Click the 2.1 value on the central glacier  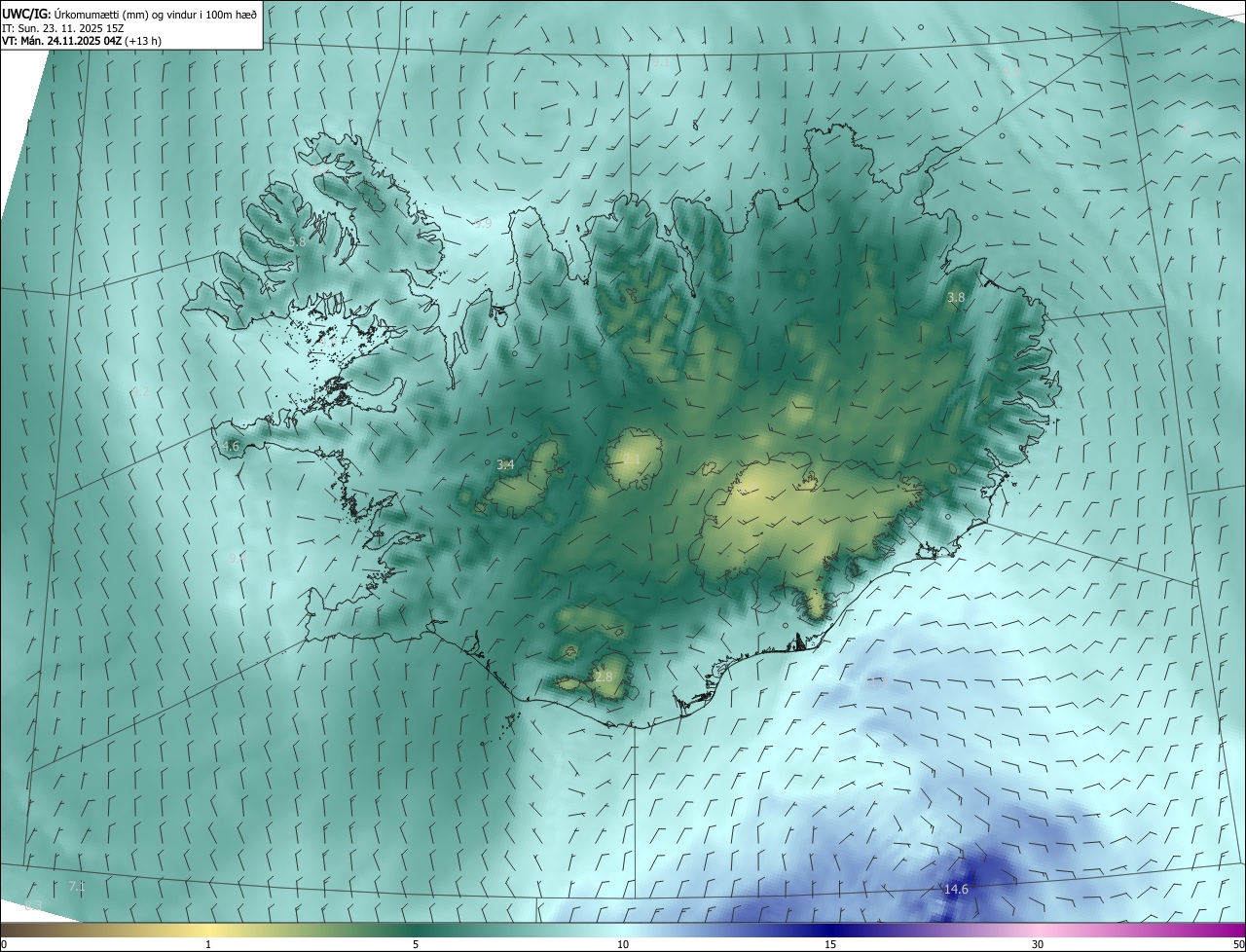coord(632,458)
